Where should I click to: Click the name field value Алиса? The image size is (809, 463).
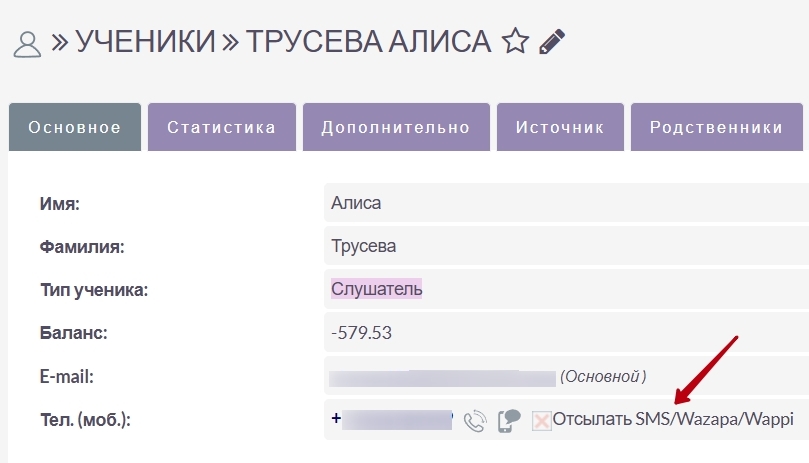tap(356, 204)
